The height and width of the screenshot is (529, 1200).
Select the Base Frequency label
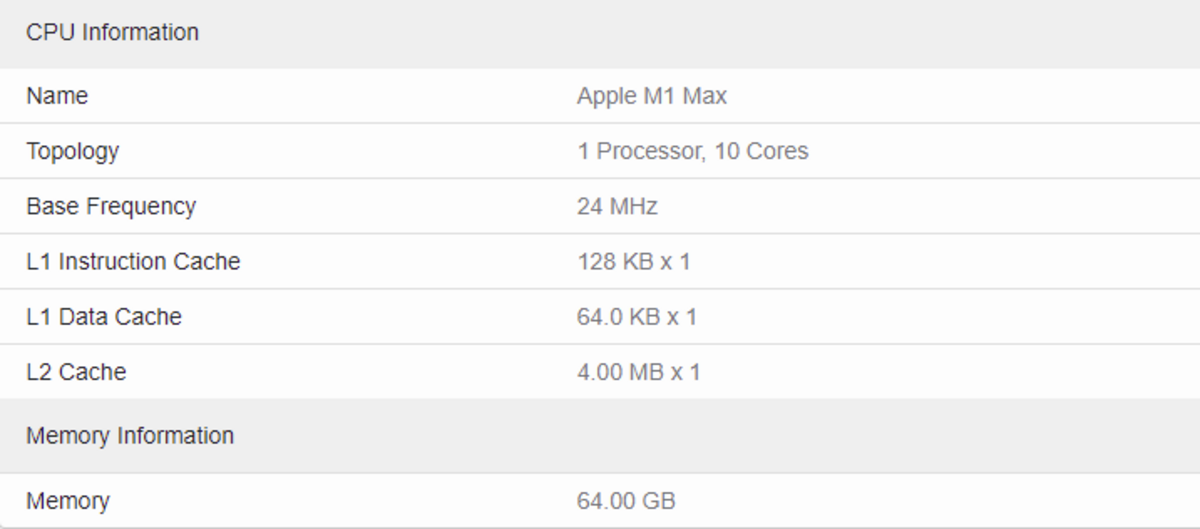coord(111,206)
